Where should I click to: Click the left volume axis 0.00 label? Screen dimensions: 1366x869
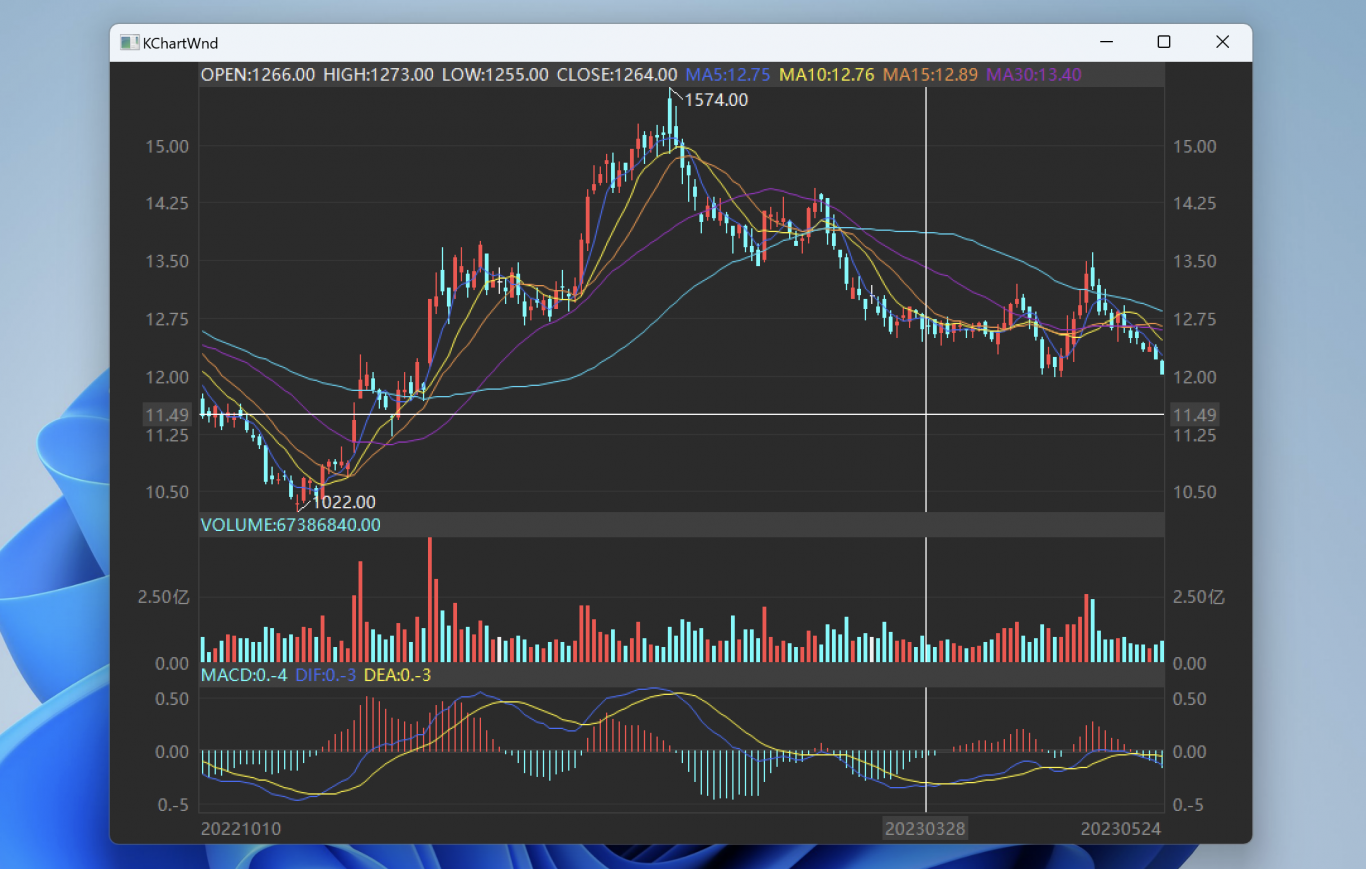[173, 663]
